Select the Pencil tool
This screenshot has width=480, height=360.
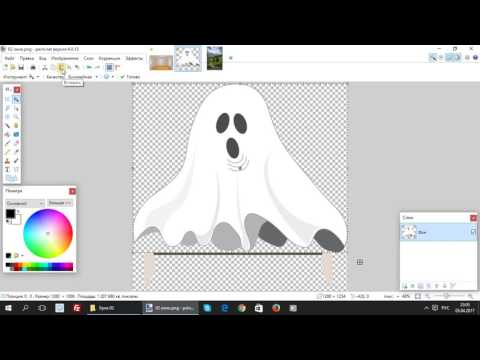pos(7,152)
